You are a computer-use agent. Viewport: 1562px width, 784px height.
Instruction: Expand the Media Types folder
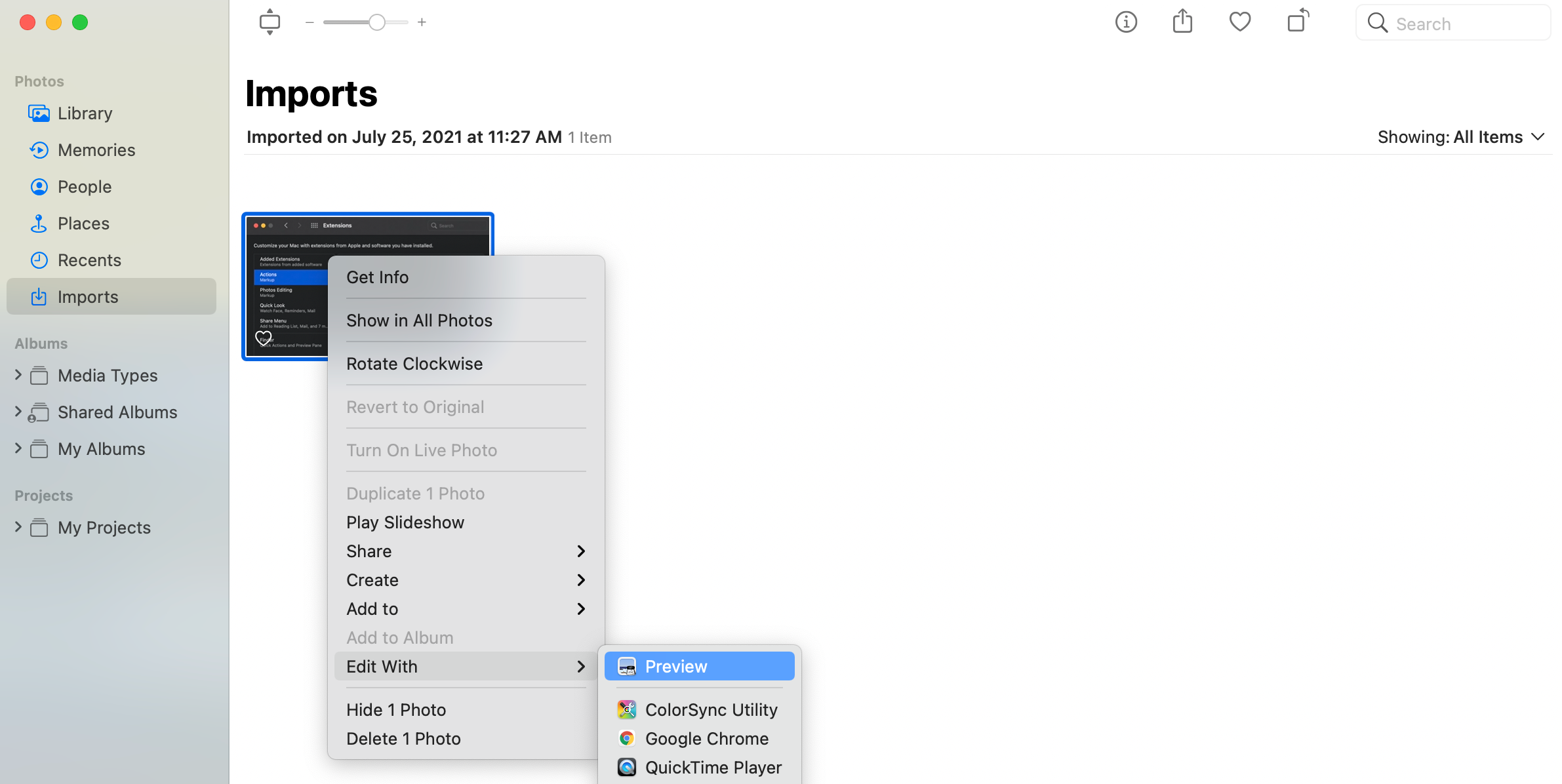(18, 375)
